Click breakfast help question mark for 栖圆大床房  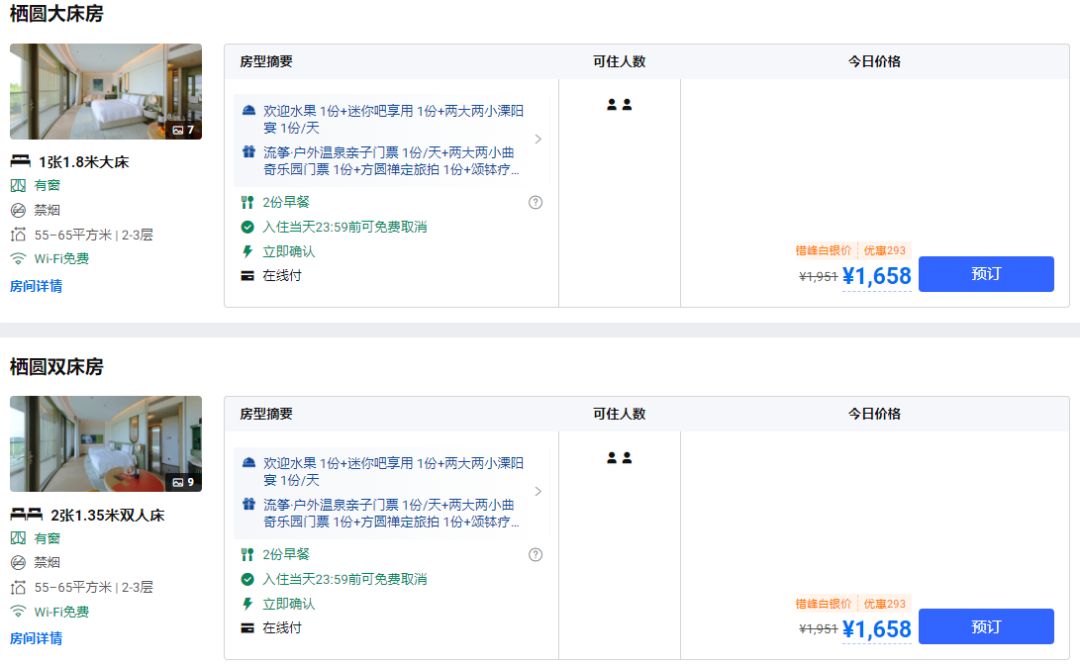[x=535, y=202]
